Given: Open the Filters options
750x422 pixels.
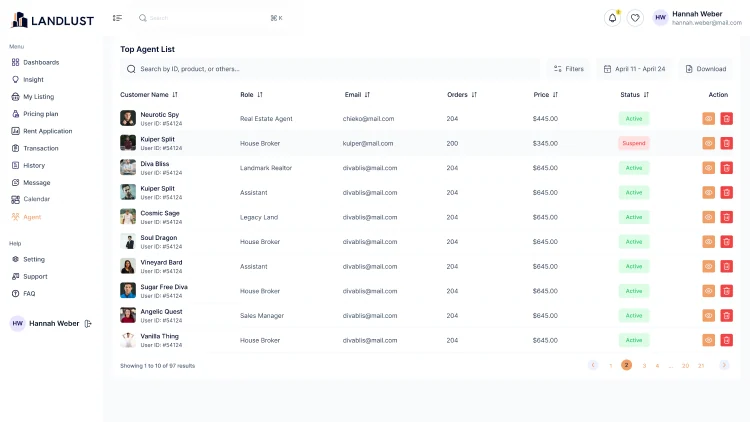Looking at the screenshot, I should pyautogui.click(x=569, y=69).
